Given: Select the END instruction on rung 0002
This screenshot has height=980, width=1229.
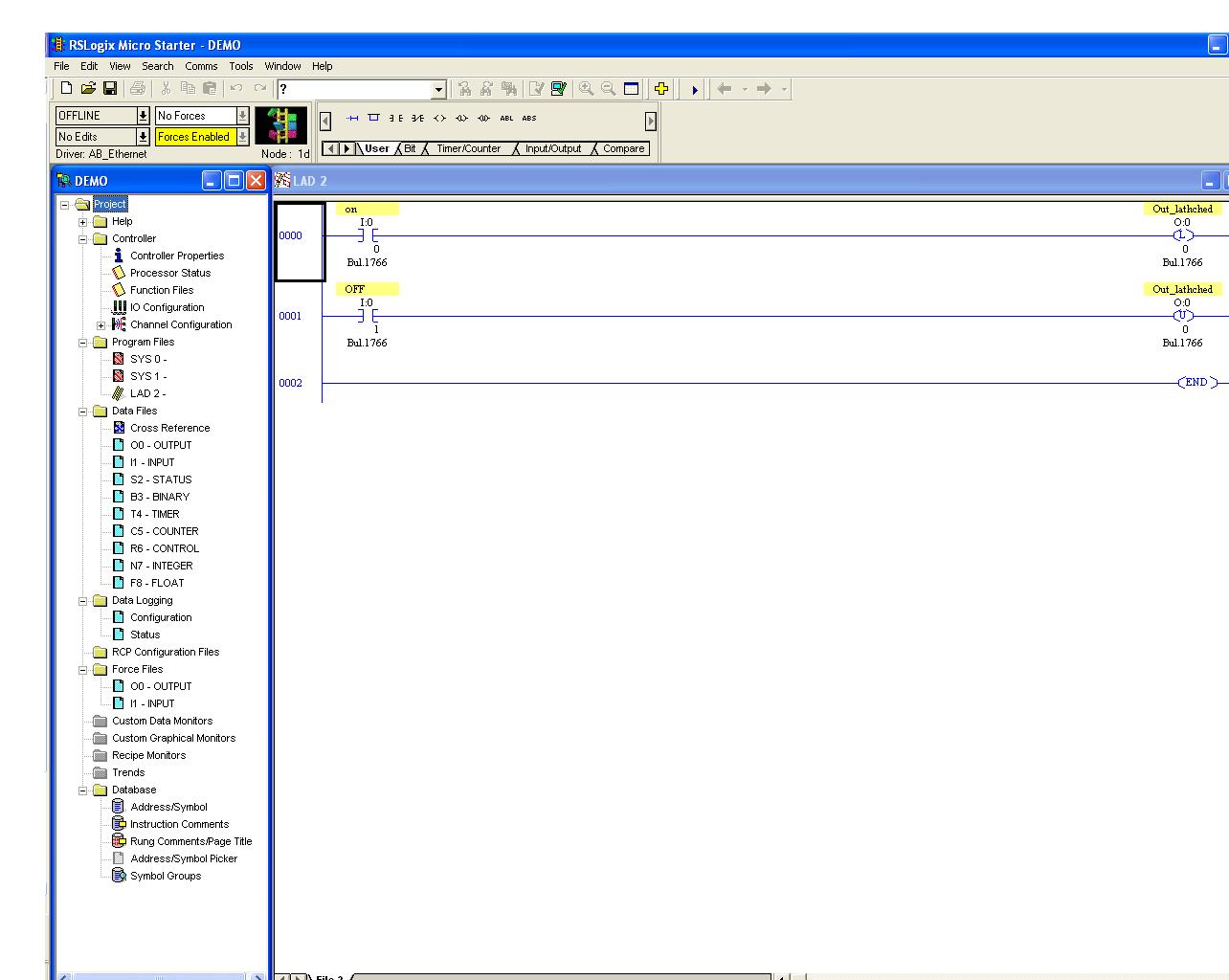Looking at the screenshot, I should point(1197,382).
